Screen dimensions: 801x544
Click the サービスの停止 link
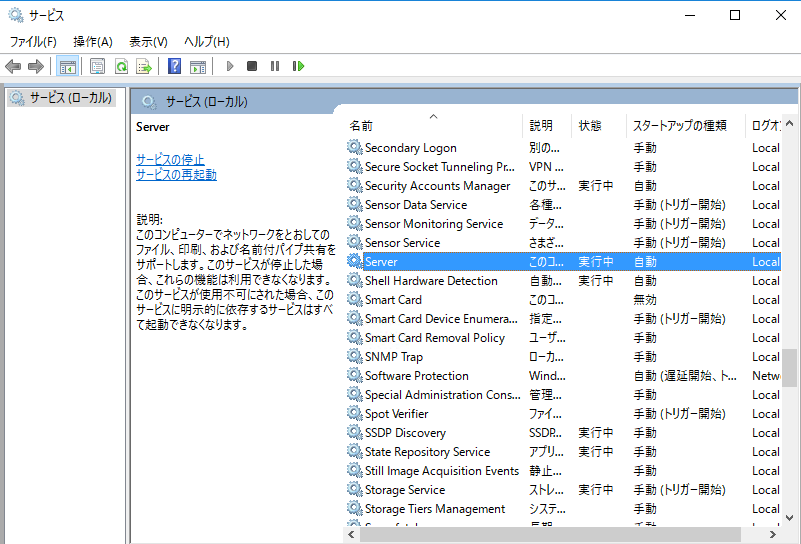[x=170, y=159]
